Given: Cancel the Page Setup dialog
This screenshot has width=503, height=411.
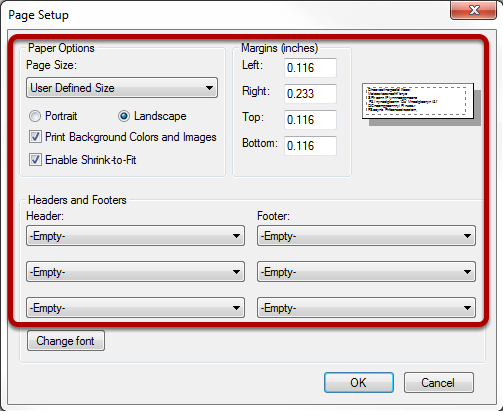Looking at the screenshot, I should (x=439, y=383).
